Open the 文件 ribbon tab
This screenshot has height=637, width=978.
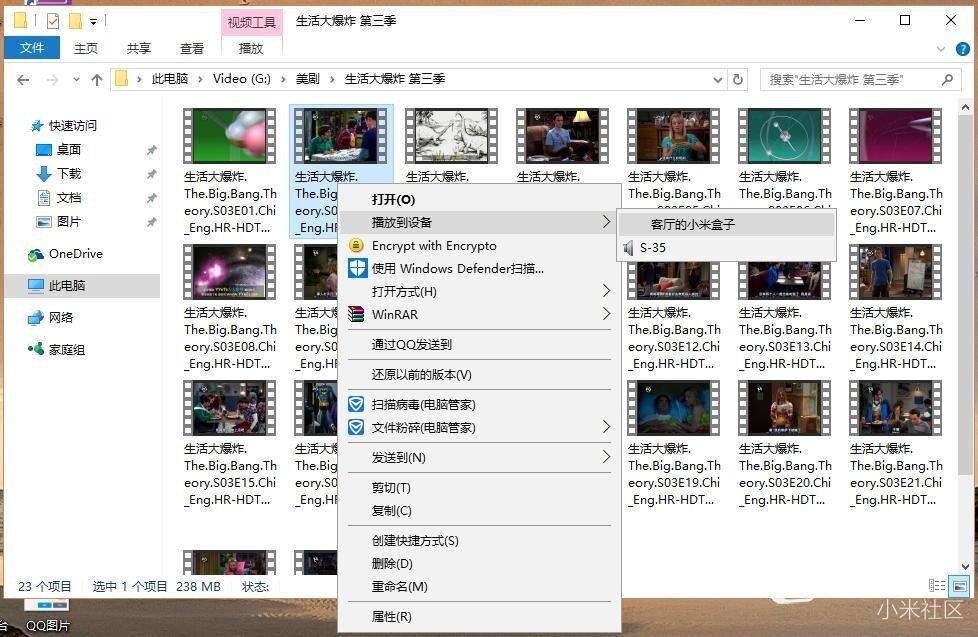coord(32,47)
